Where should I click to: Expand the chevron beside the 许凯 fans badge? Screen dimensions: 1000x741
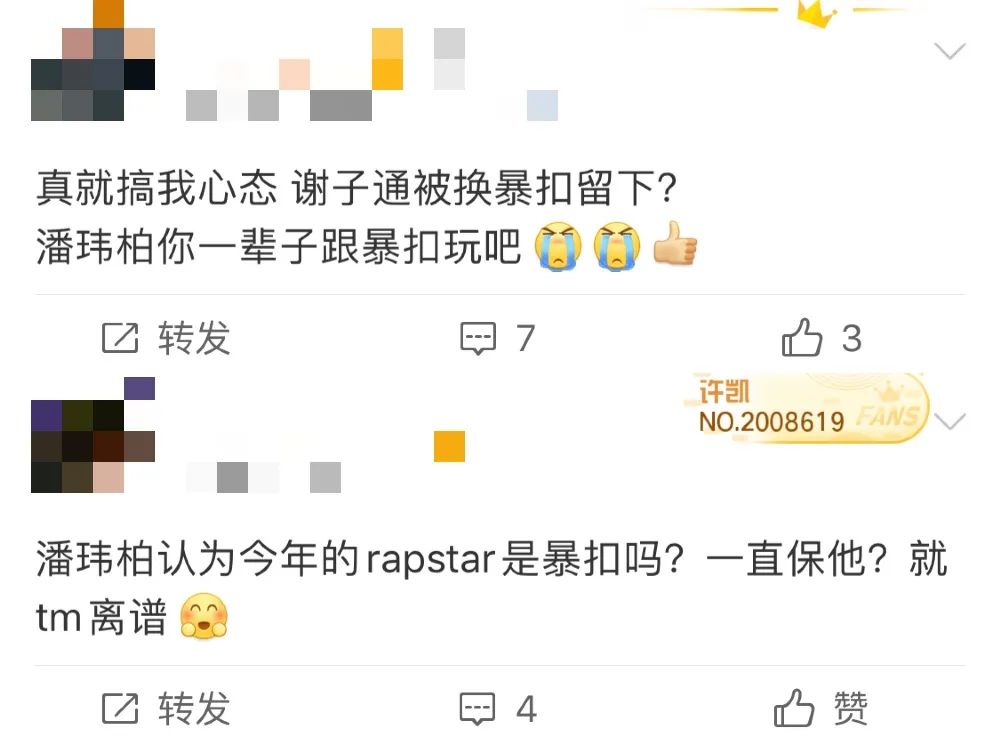click(x=950, y=422)
